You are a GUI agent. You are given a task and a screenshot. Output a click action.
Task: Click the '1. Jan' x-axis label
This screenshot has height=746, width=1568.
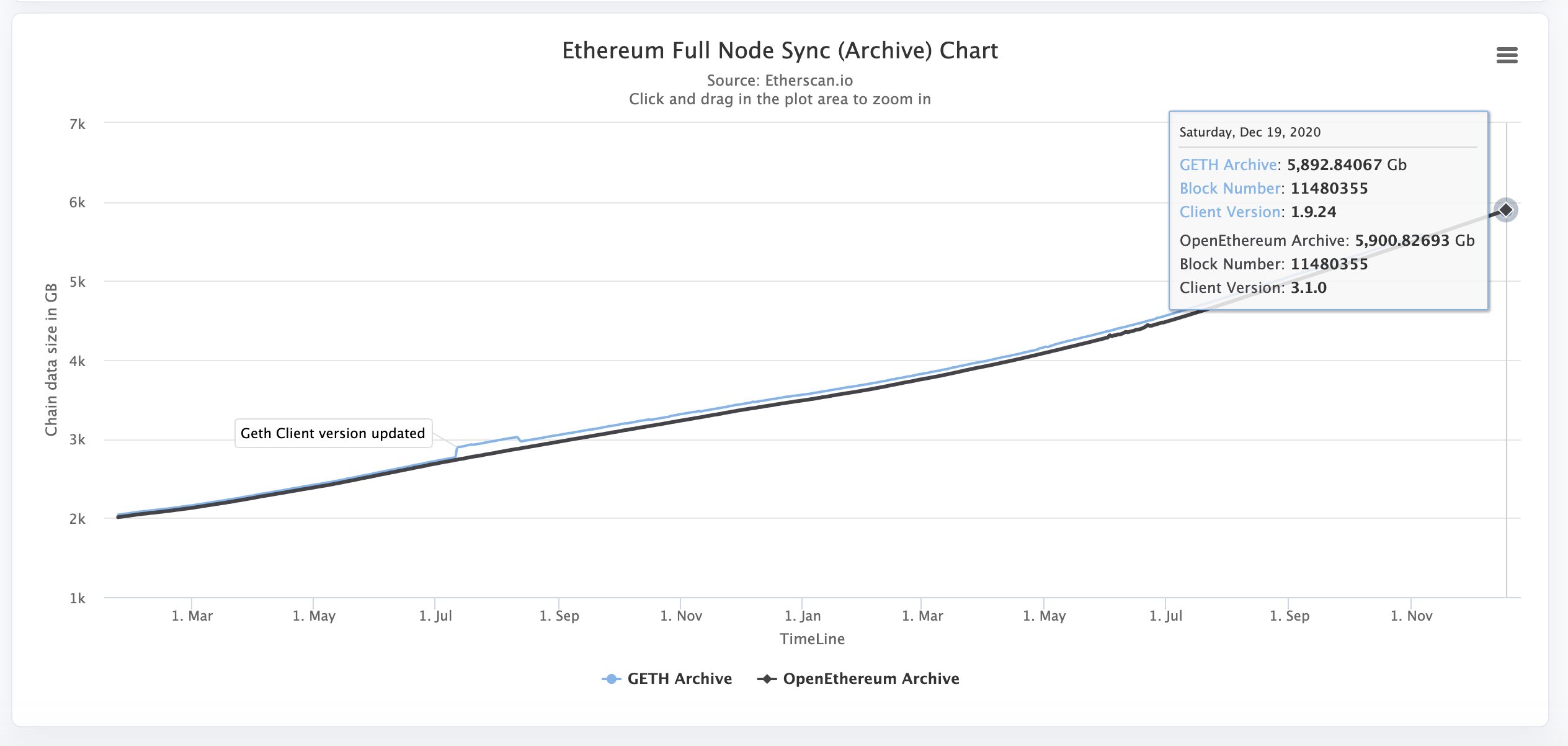point(803,616)
